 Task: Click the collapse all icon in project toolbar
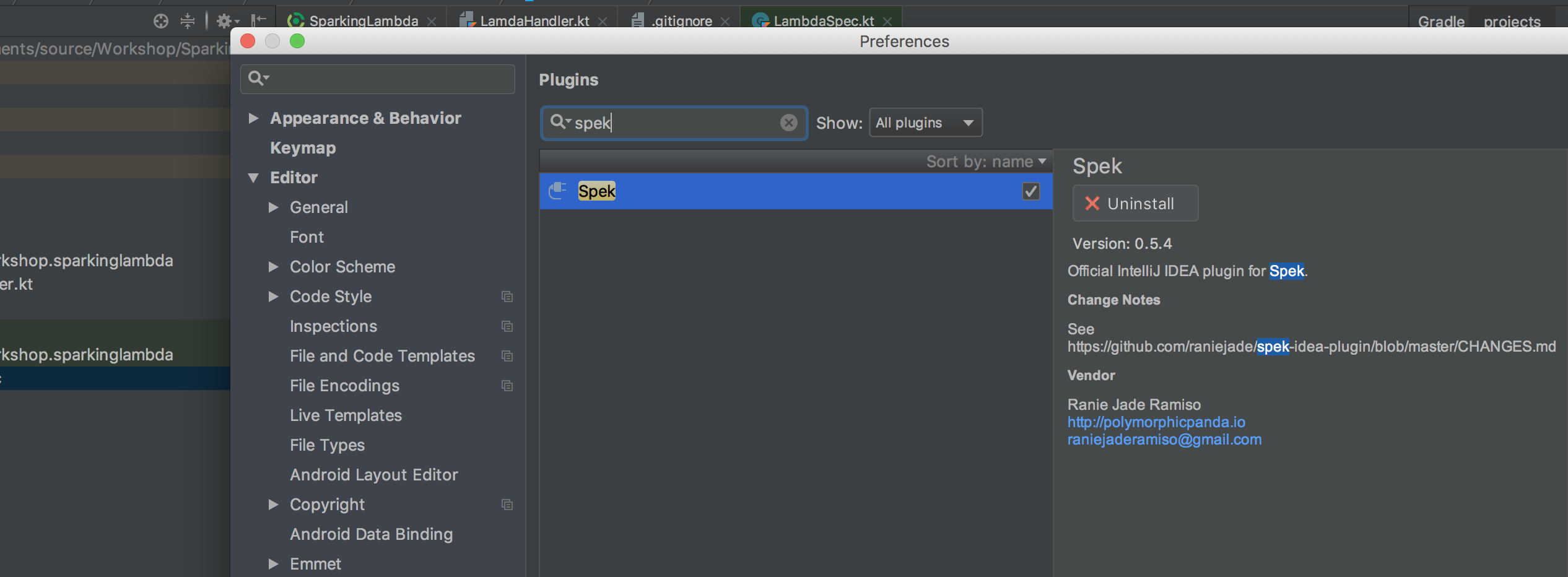click(188, 22)
